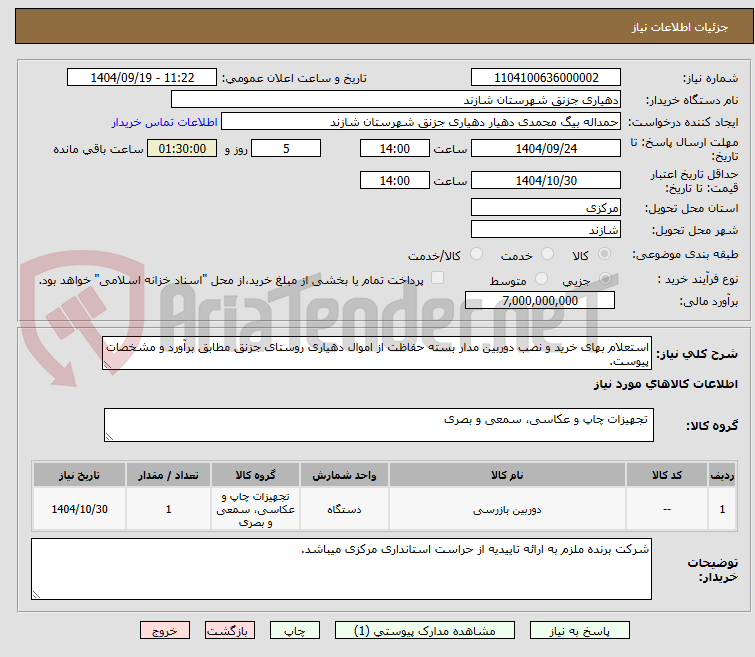Viewport: 755px width, 657px height.
Task: Click the چاپ print button
Action: (295, 631)
